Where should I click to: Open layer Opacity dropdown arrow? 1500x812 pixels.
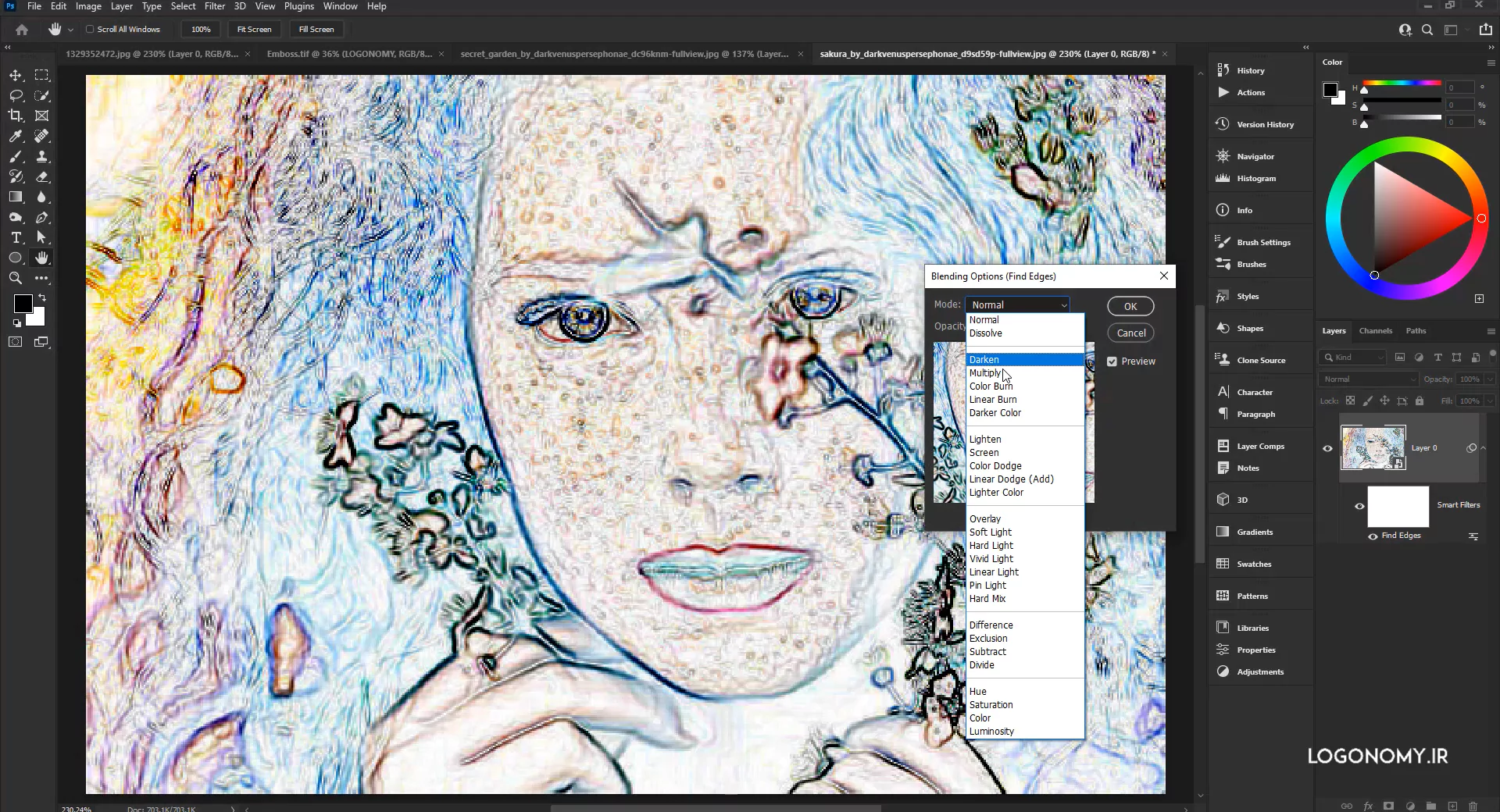pos(1490,379)
